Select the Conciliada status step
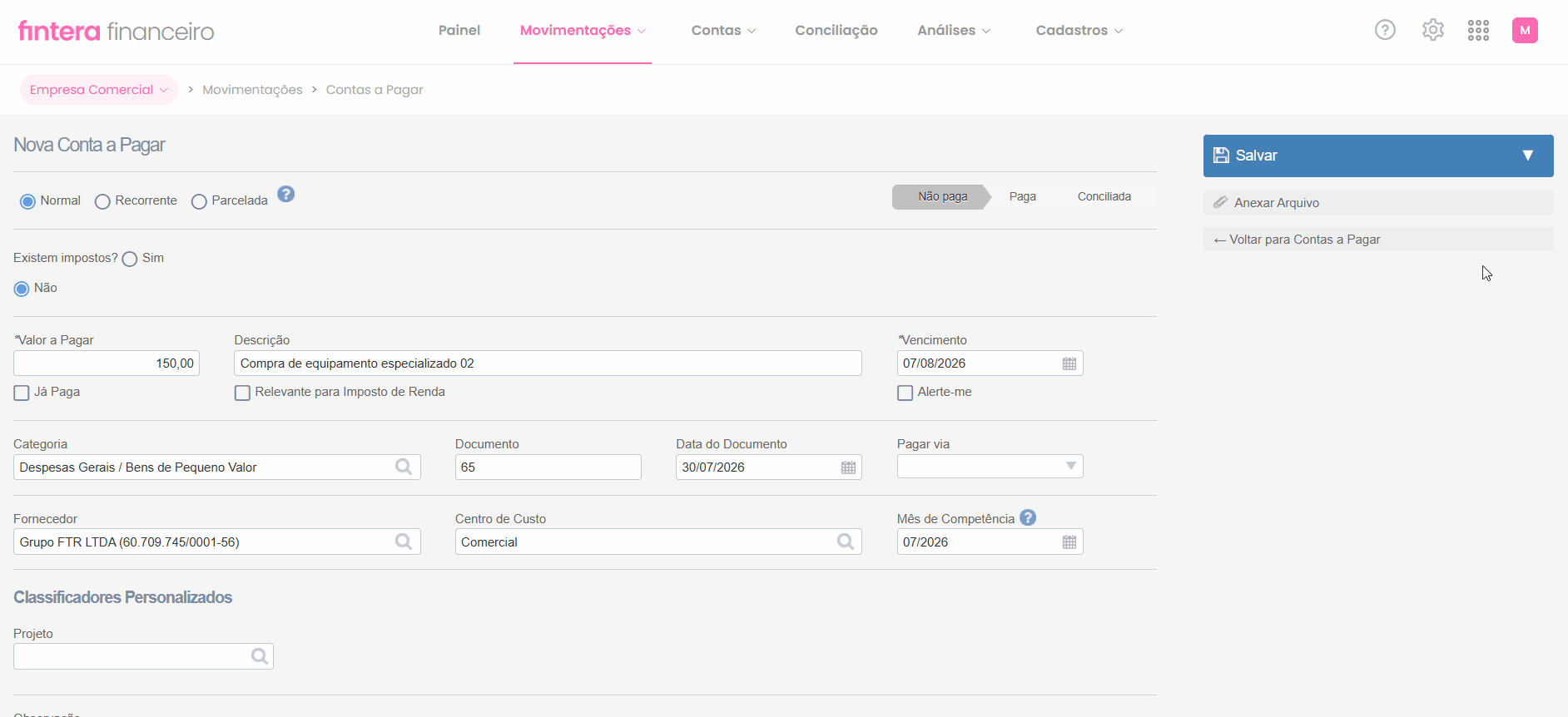Screen dimensions: 1568x717 pos(1104,197)
